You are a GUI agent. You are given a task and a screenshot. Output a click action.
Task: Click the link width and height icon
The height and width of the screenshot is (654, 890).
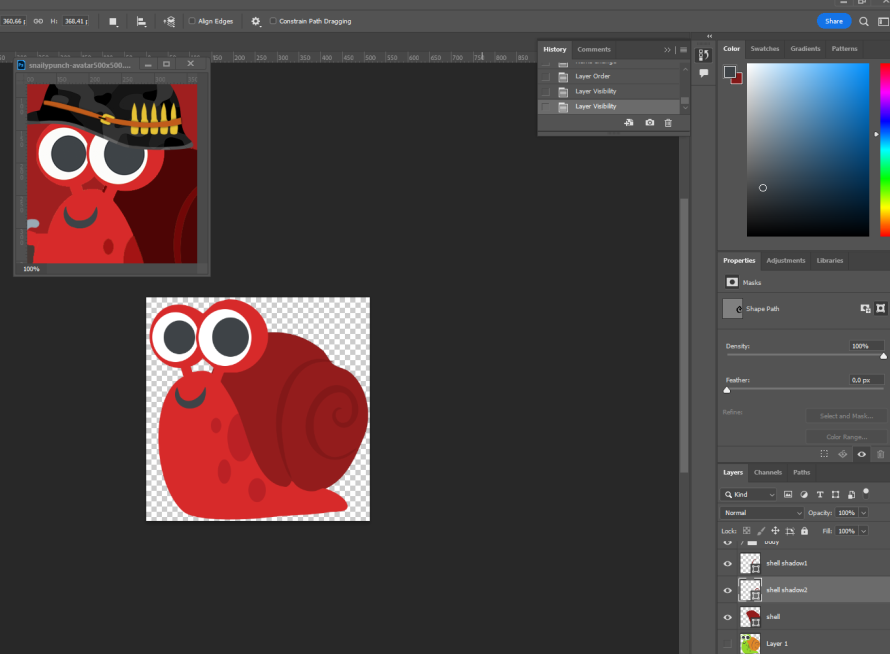click(38, 21)
